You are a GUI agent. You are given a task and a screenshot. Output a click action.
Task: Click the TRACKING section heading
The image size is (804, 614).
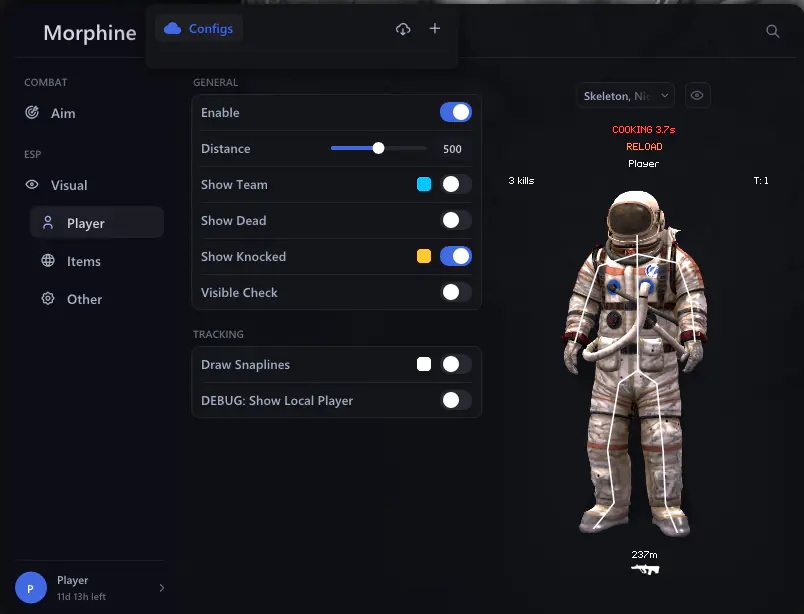click(218, 334)
